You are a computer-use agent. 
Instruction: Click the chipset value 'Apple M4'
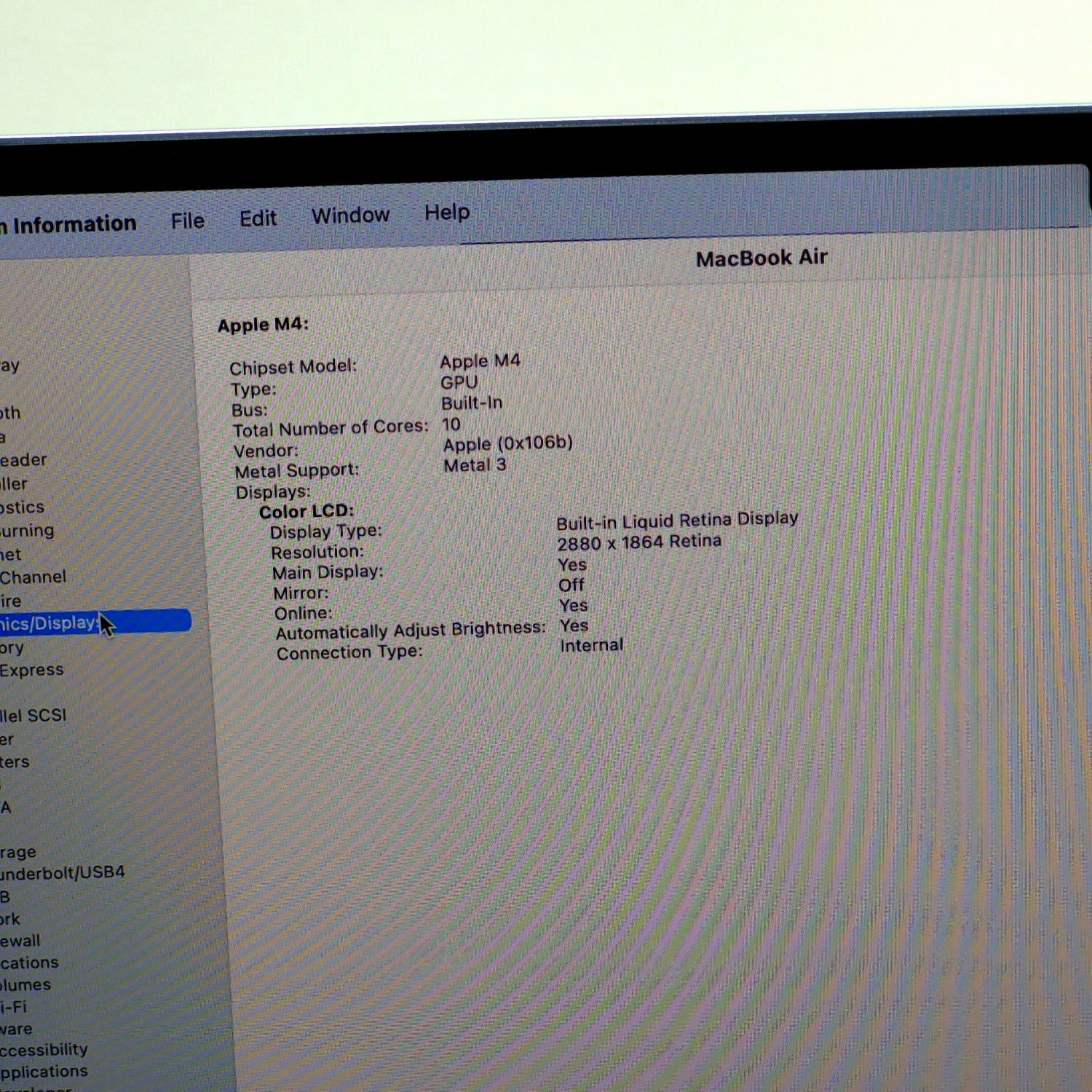(x=480, y=360)
